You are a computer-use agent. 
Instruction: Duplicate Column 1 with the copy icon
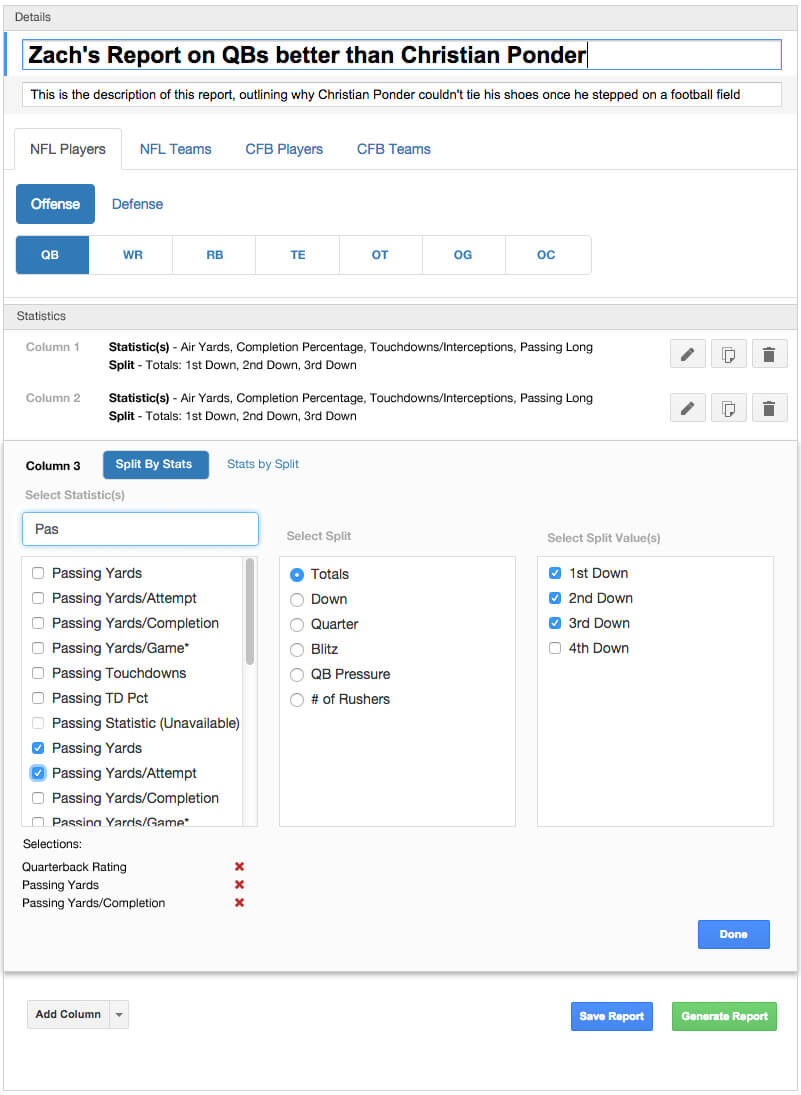coord(728,355)
